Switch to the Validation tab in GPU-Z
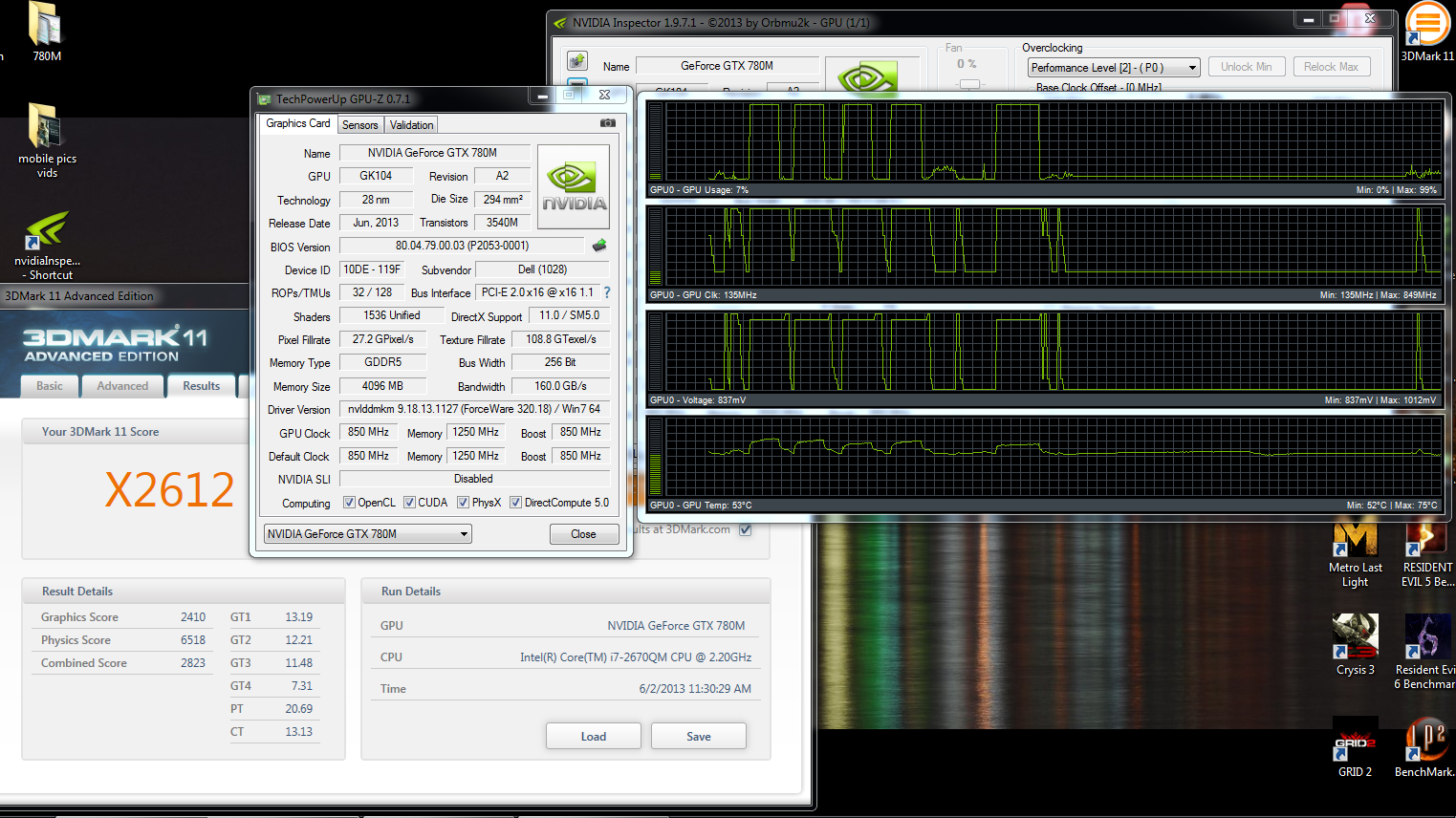This screenshot has width=1456, height=818. (x=412, y=125)
